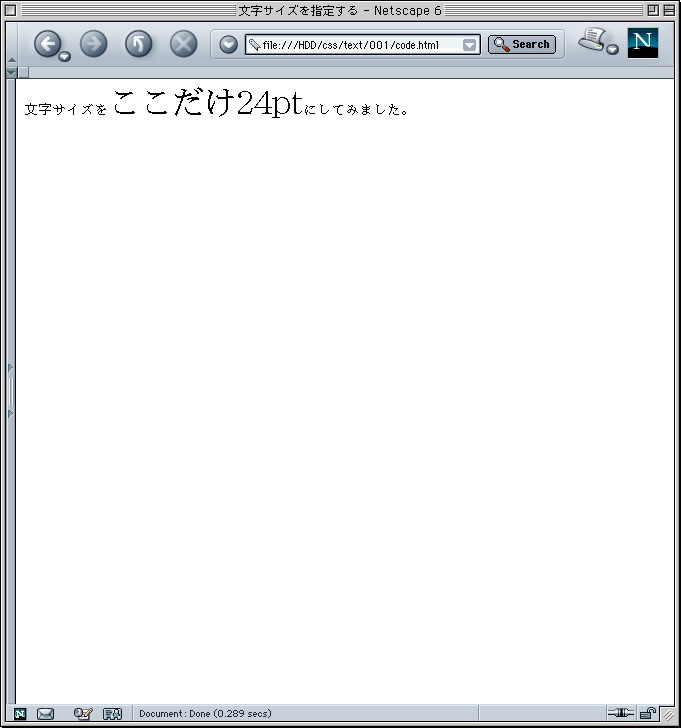681x728 pixels.
Task: Click the "にしてみました。" text on page
Action: pyautogui.click(x=357, y=109)
